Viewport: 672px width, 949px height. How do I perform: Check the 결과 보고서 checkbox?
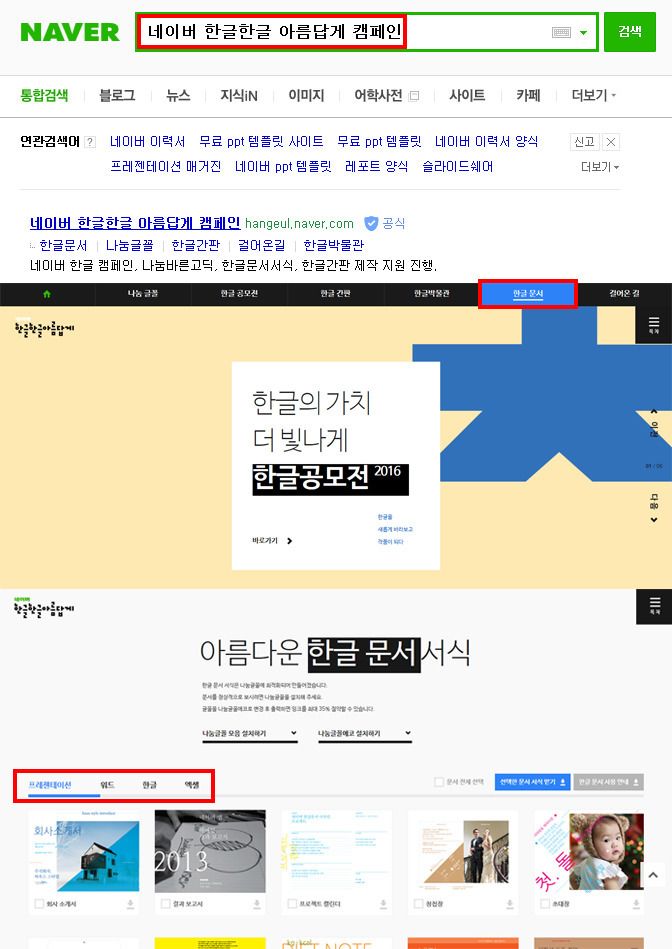coord(165,904)
